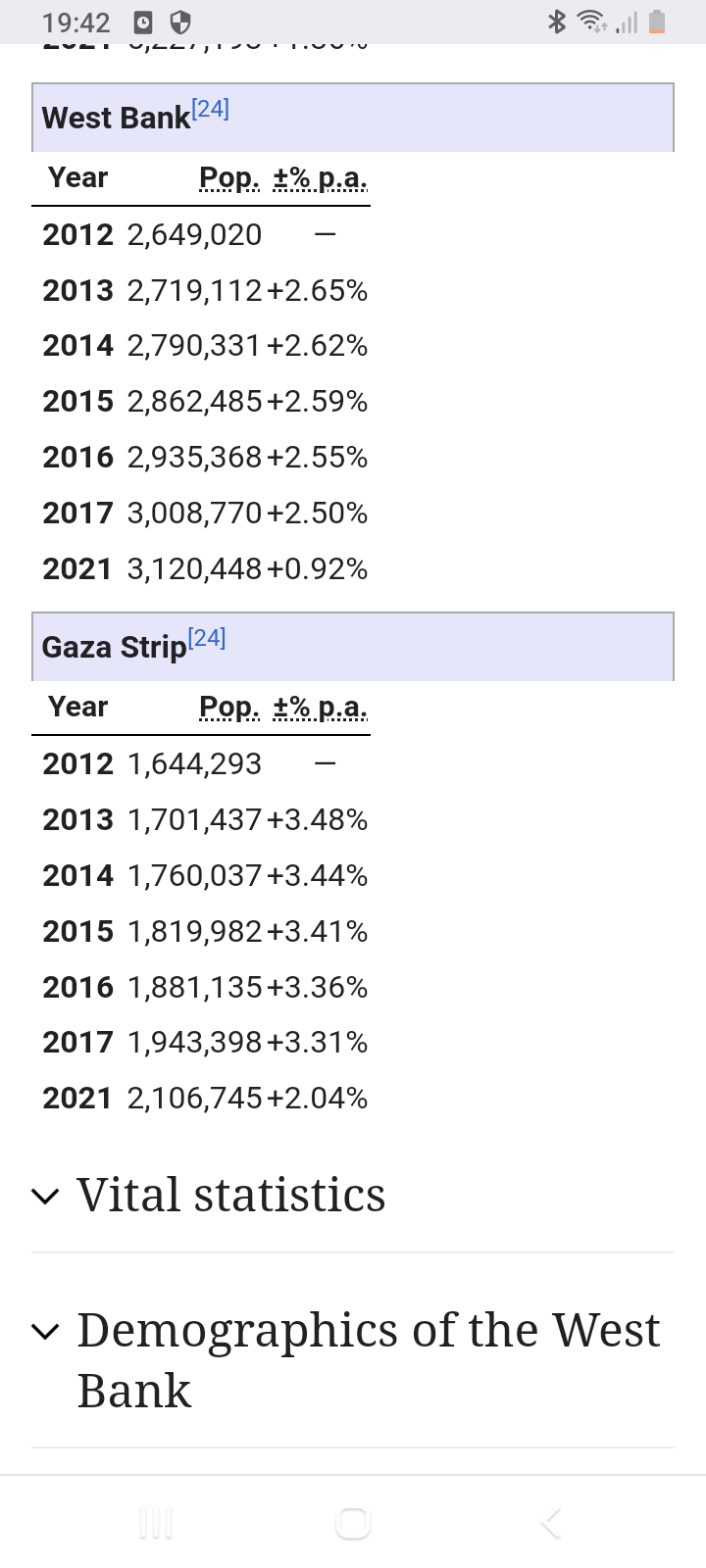Tap the Android back navigation icon
Screen dimensions: 706x1568
coord(551,1523)
